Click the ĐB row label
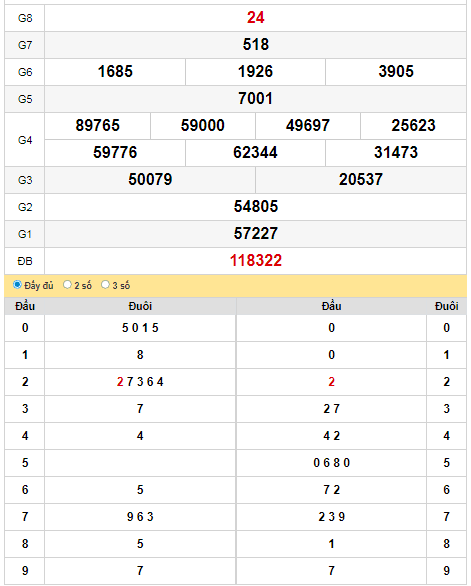The width and height of the screenshot is (471, 586). (25, 261)
